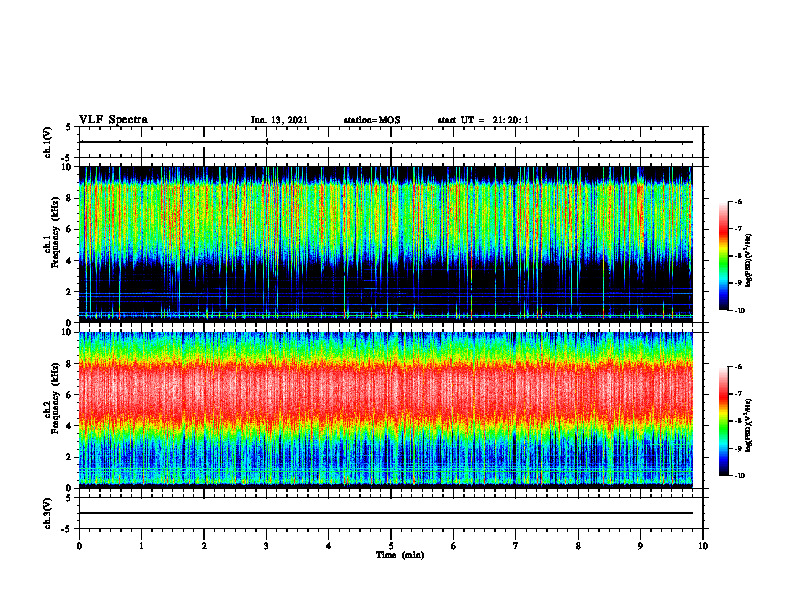Click tick label '10' on the Time axis
The image size is (792, 612).
tap(703, 546)
